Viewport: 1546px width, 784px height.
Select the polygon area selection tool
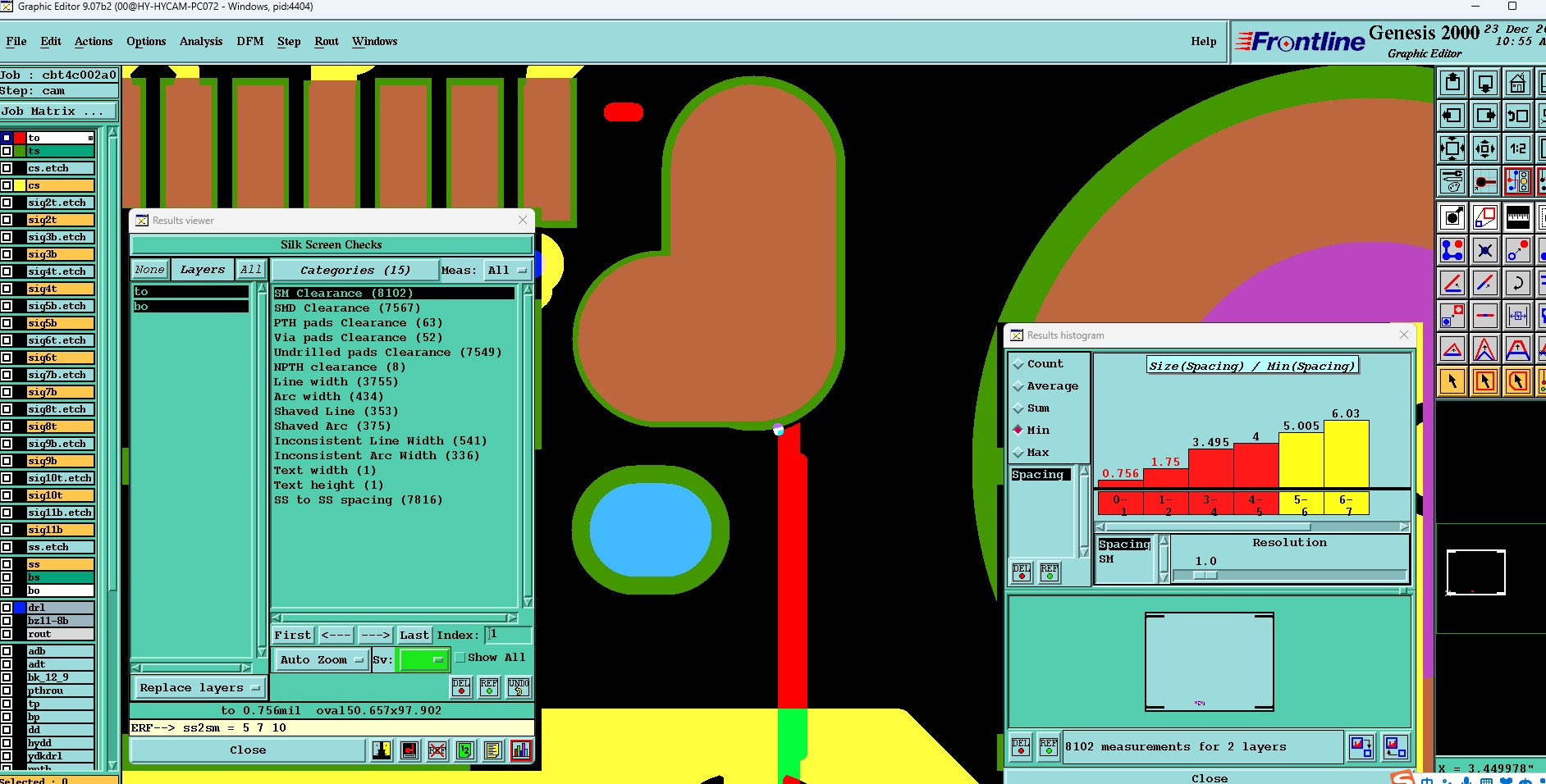[1518, 381]
